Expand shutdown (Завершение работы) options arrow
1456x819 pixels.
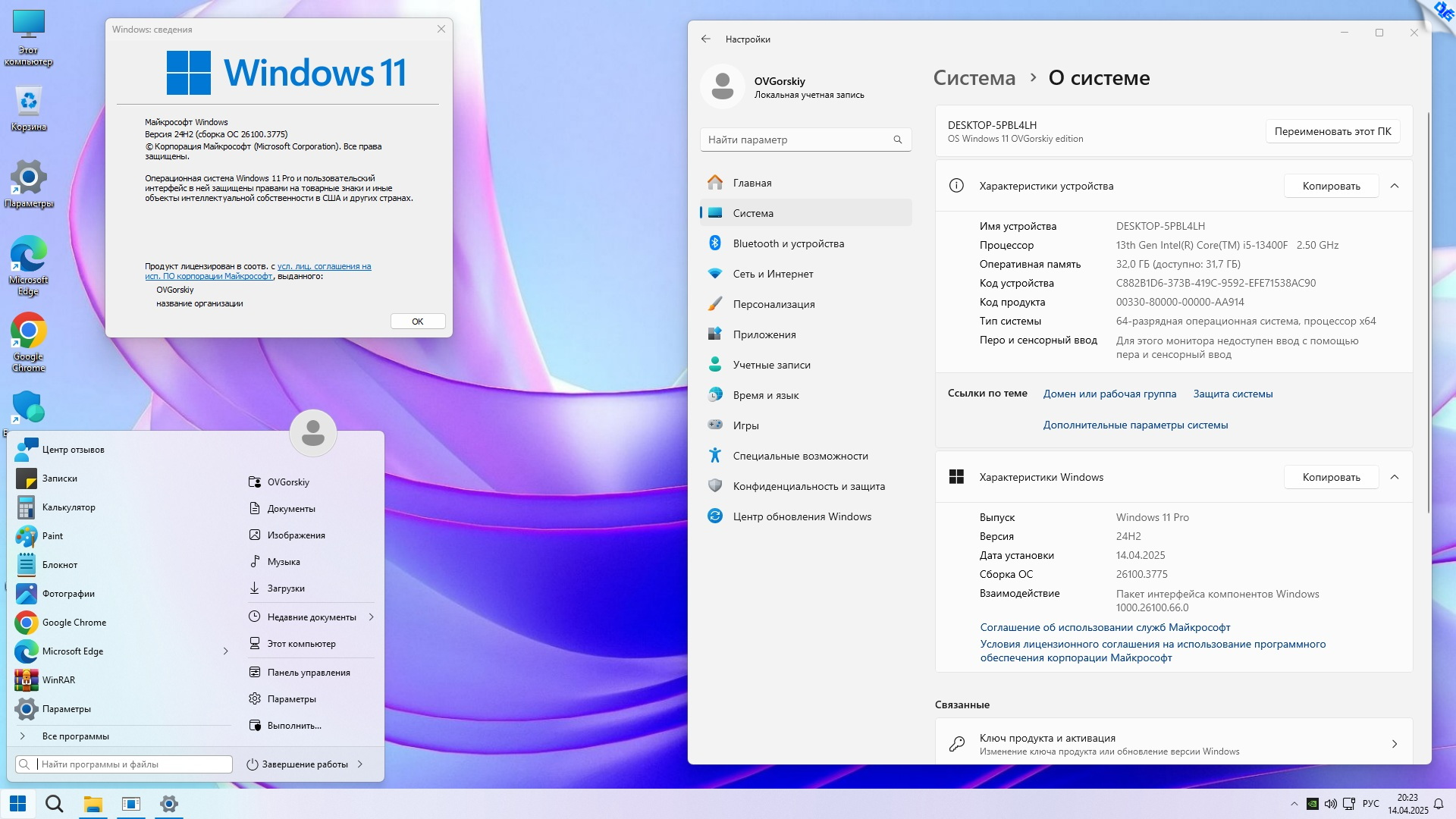point(360,764)
